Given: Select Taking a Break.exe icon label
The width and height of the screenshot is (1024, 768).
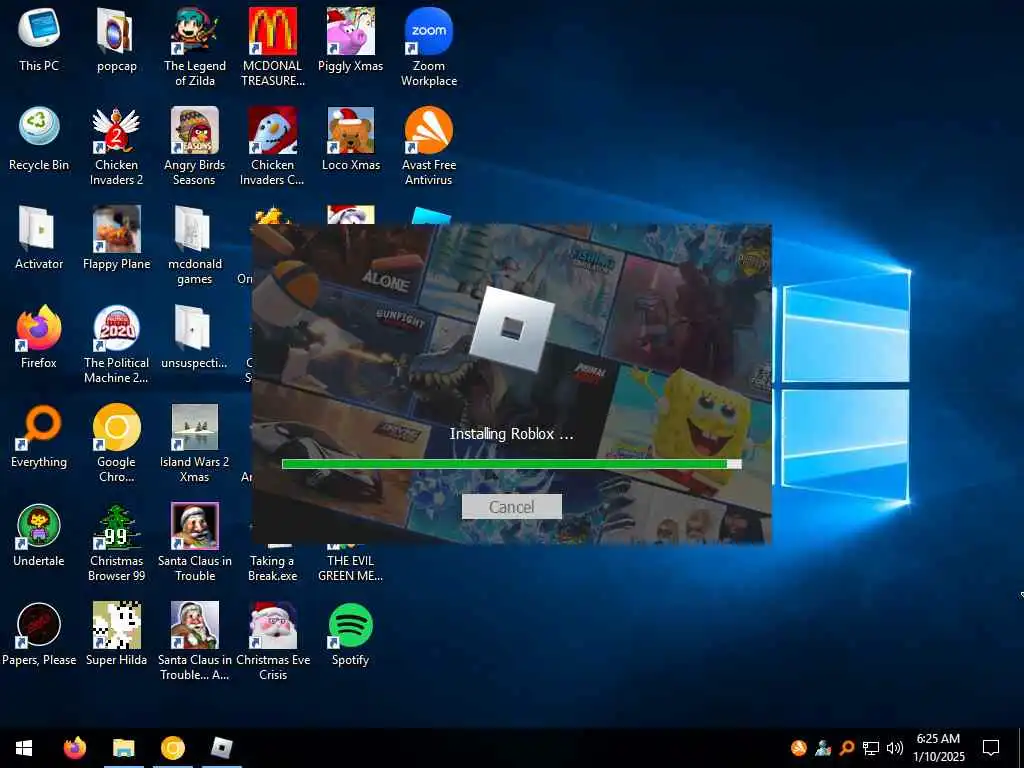Looking at the screenshot, I should click(272, 568).
